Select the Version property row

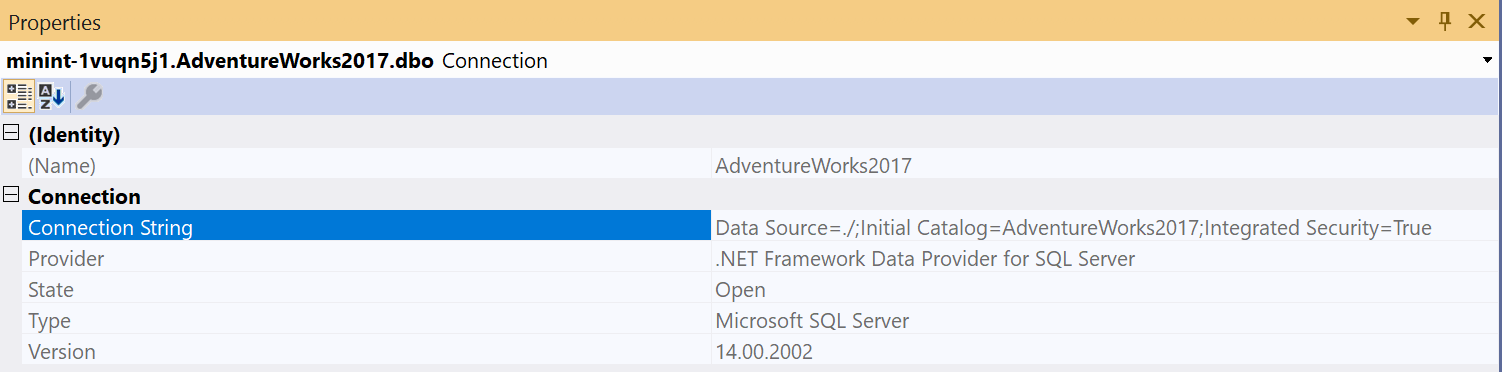tap(761, 351)
